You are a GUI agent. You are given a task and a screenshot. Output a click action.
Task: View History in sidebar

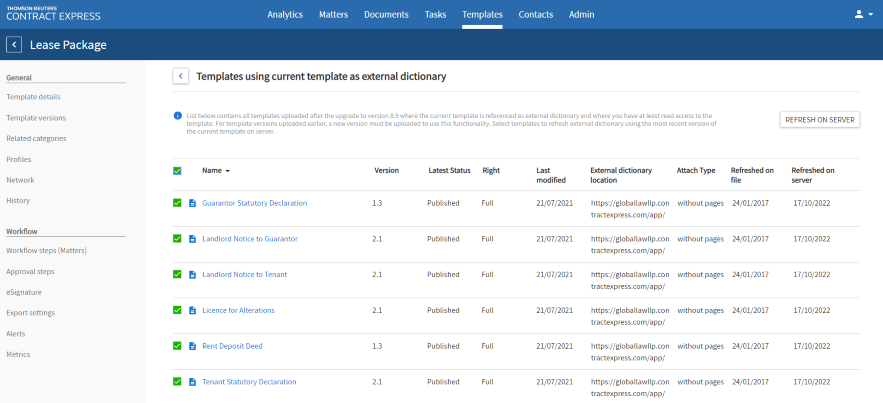point(18,200)
